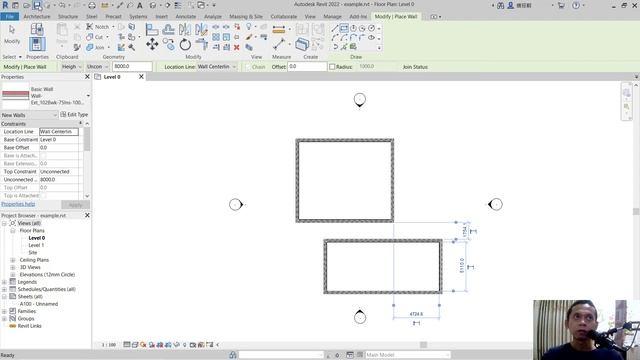Viewport: 640px width, 360px height.
Task: Click the red Delete X icon
Action: click(236, 47)
